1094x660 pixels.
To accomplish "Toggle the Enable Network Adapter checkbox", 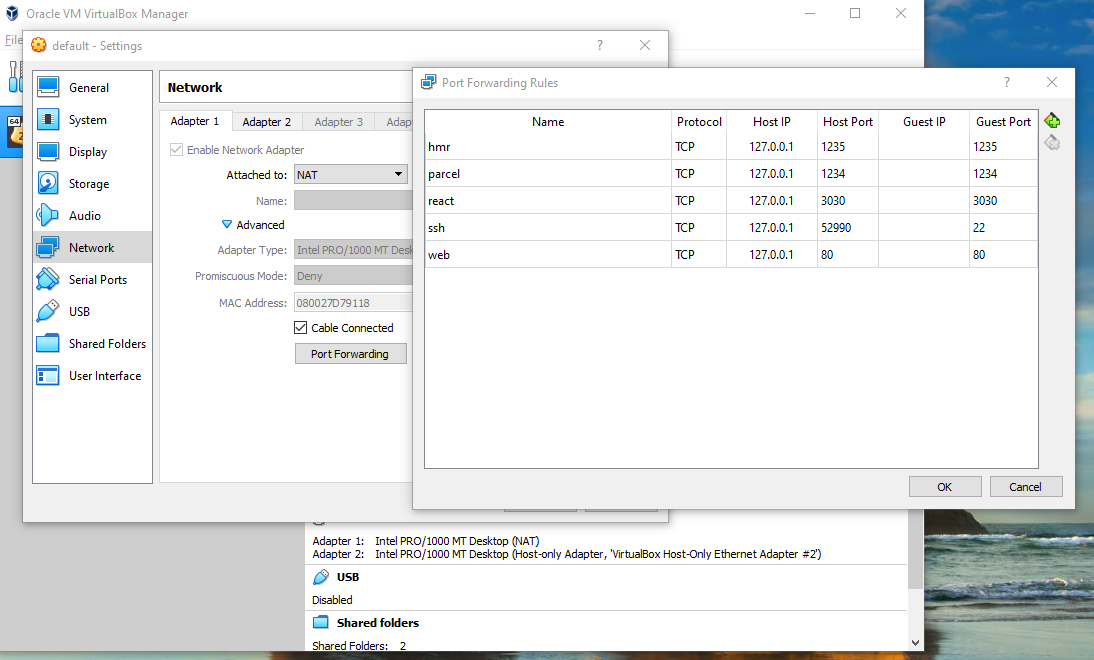I will pyautogui.click(x=177, y=149).
